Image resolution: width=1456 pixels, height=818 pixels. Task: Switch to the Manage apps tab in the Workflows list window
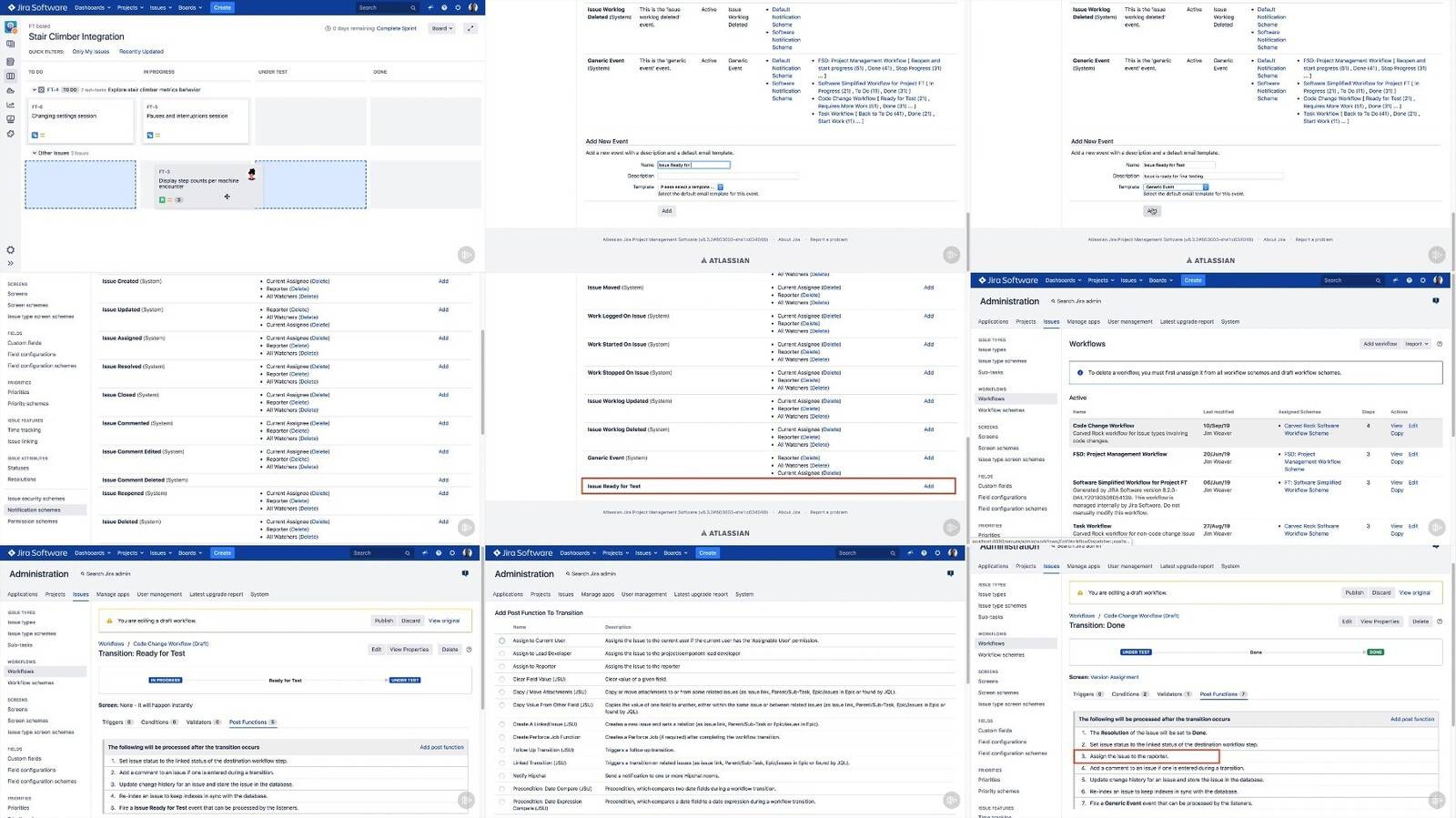click(1083, 321)
